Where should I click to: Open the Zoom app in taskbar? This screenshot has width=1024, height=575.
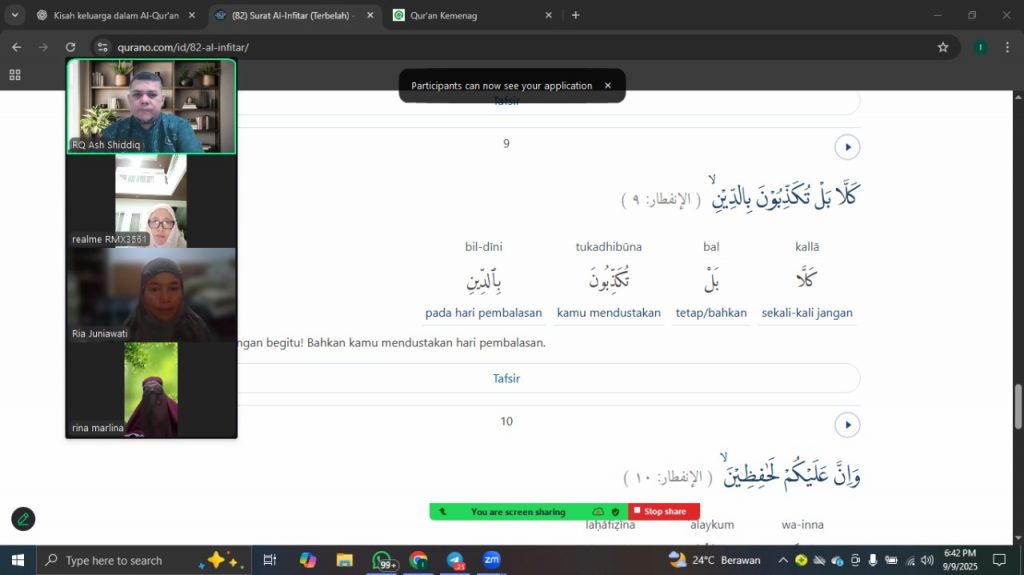pos(491,560)
